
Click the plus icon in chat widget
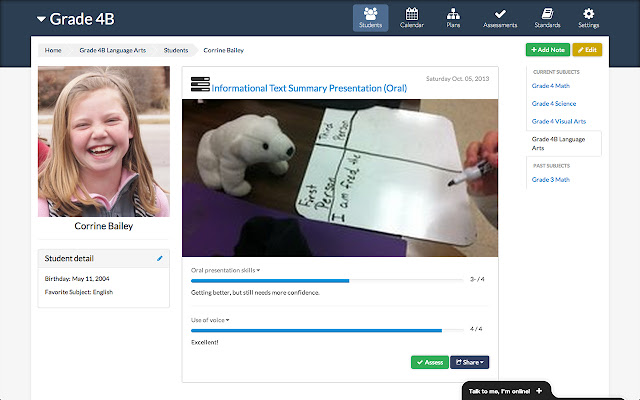(539, 390)
